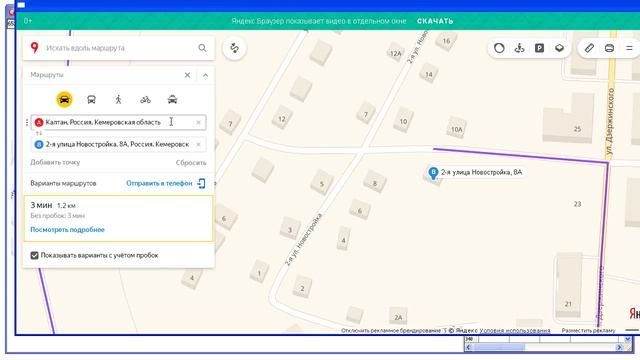The image size is (640, 360).
Task: Click the '2-я улица Новостройка, 8А' map label
Action: point(482,173)
